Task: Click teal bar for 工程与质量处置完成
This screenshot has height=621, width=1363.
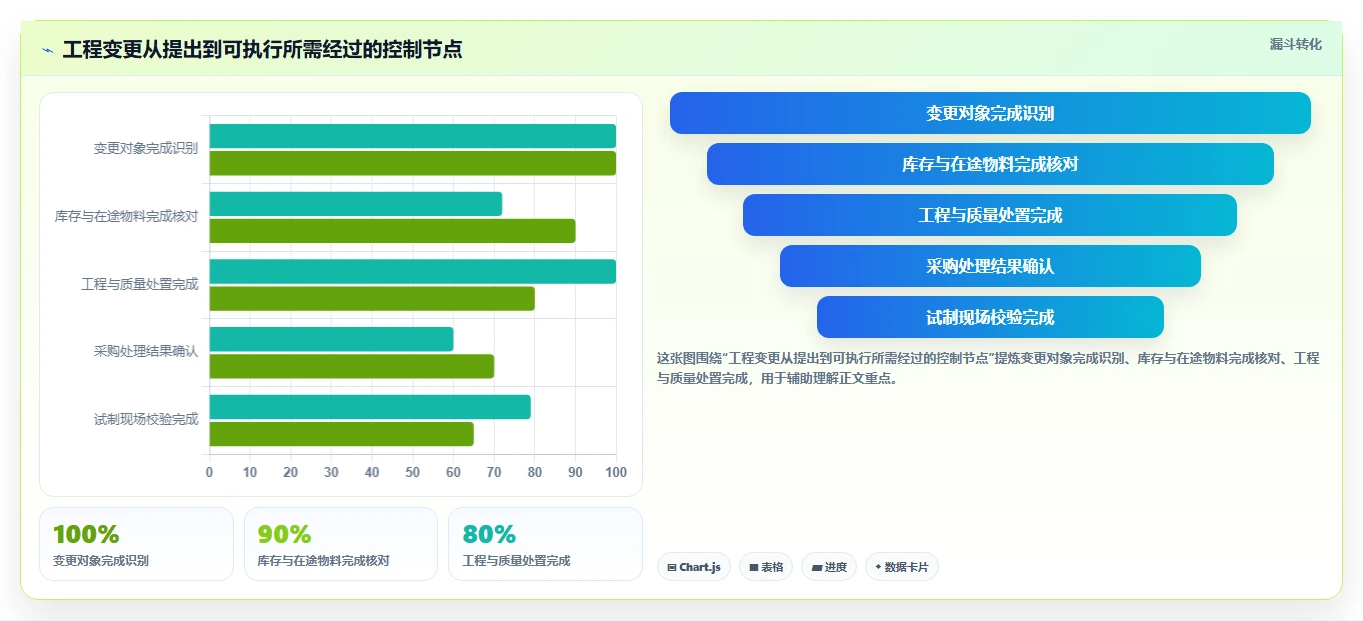Action: pyautogui.click(x=412, y=271)
